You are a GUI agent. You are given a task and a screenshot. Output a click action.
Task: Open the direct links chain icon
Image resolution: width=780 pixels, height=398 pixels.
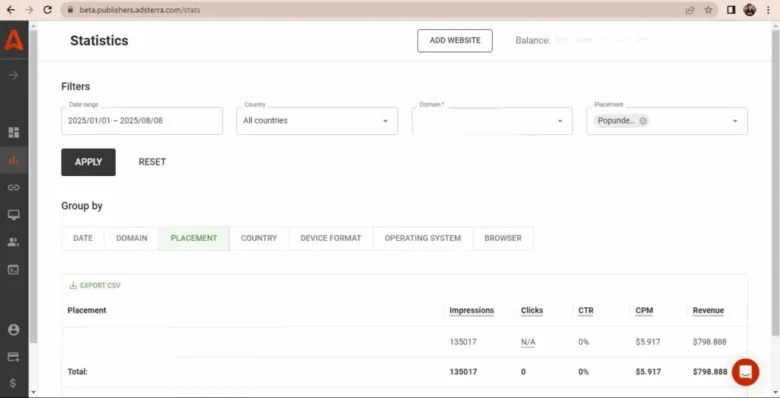coord(14,188)
